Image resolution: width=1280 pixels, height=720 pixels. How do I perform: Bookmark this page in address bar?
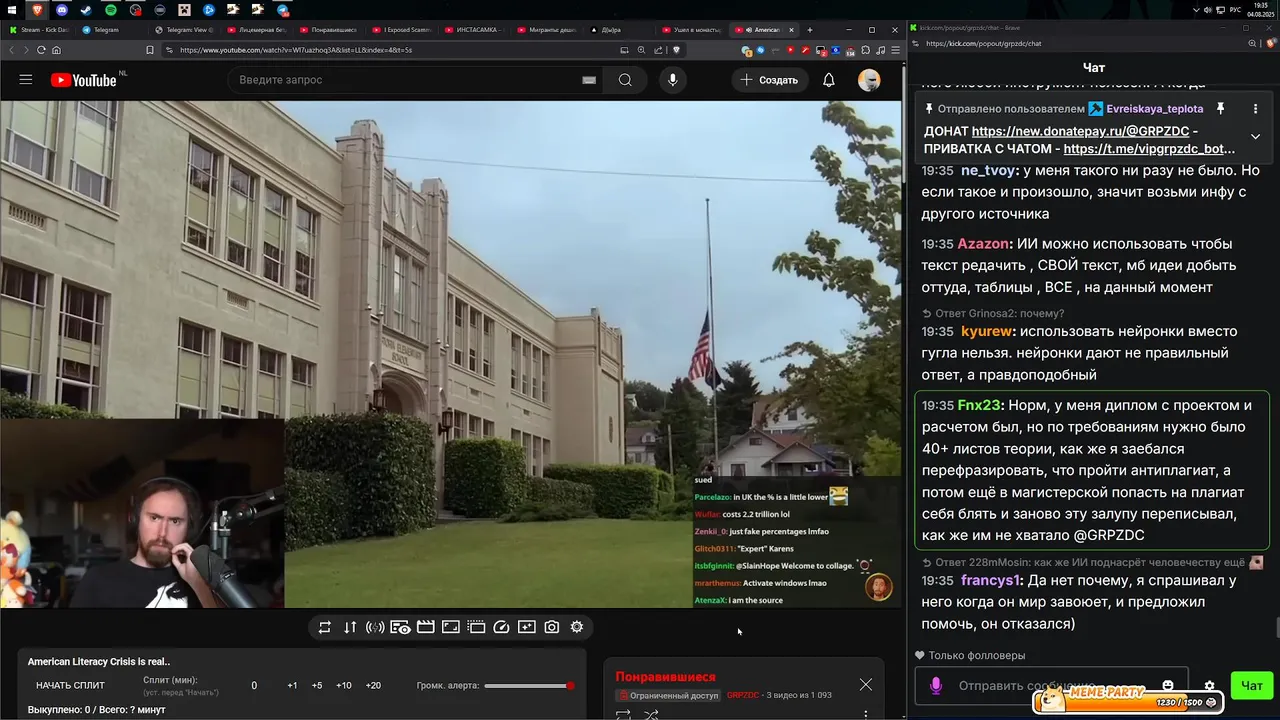(x=150, y=50)
